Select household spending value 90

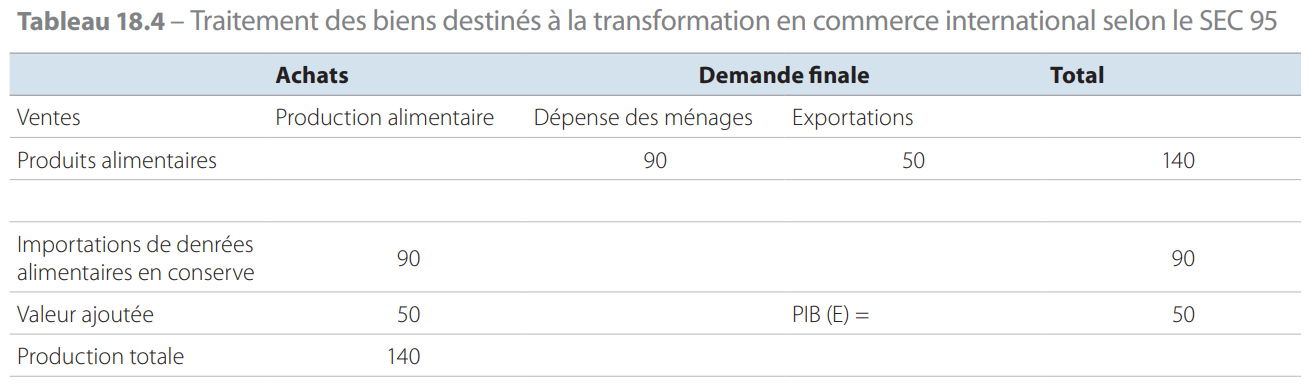click(655, 160)
